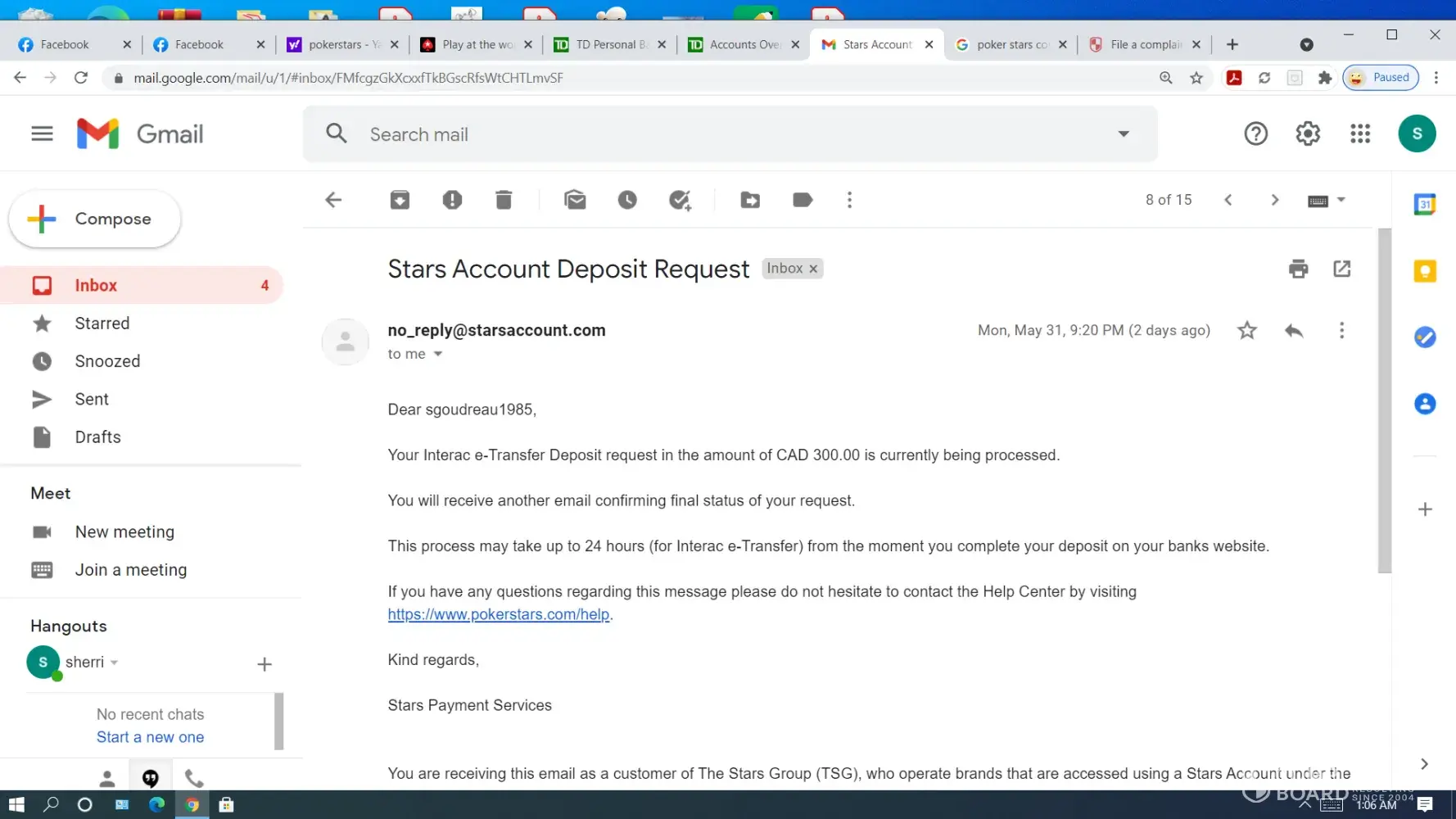Click Compose button

pyautogui.click(x=95, y=219)
